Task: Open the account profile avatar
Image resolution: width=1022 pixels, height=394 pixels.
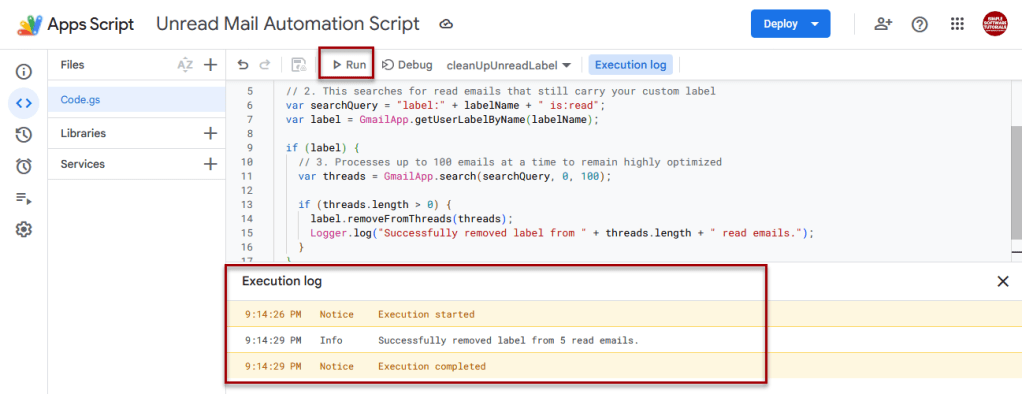Action: [995, 24]
